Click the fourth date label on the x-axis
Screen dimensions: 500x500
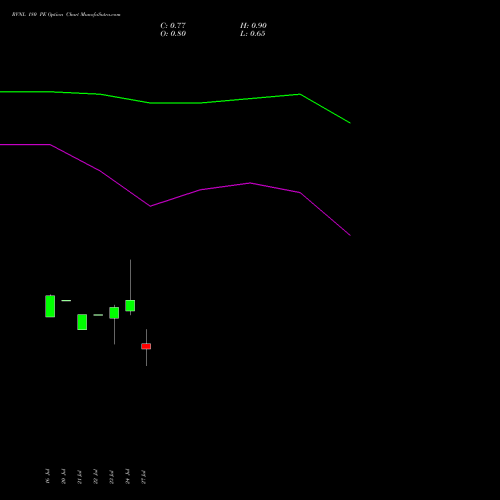click(x=96, y=477)
